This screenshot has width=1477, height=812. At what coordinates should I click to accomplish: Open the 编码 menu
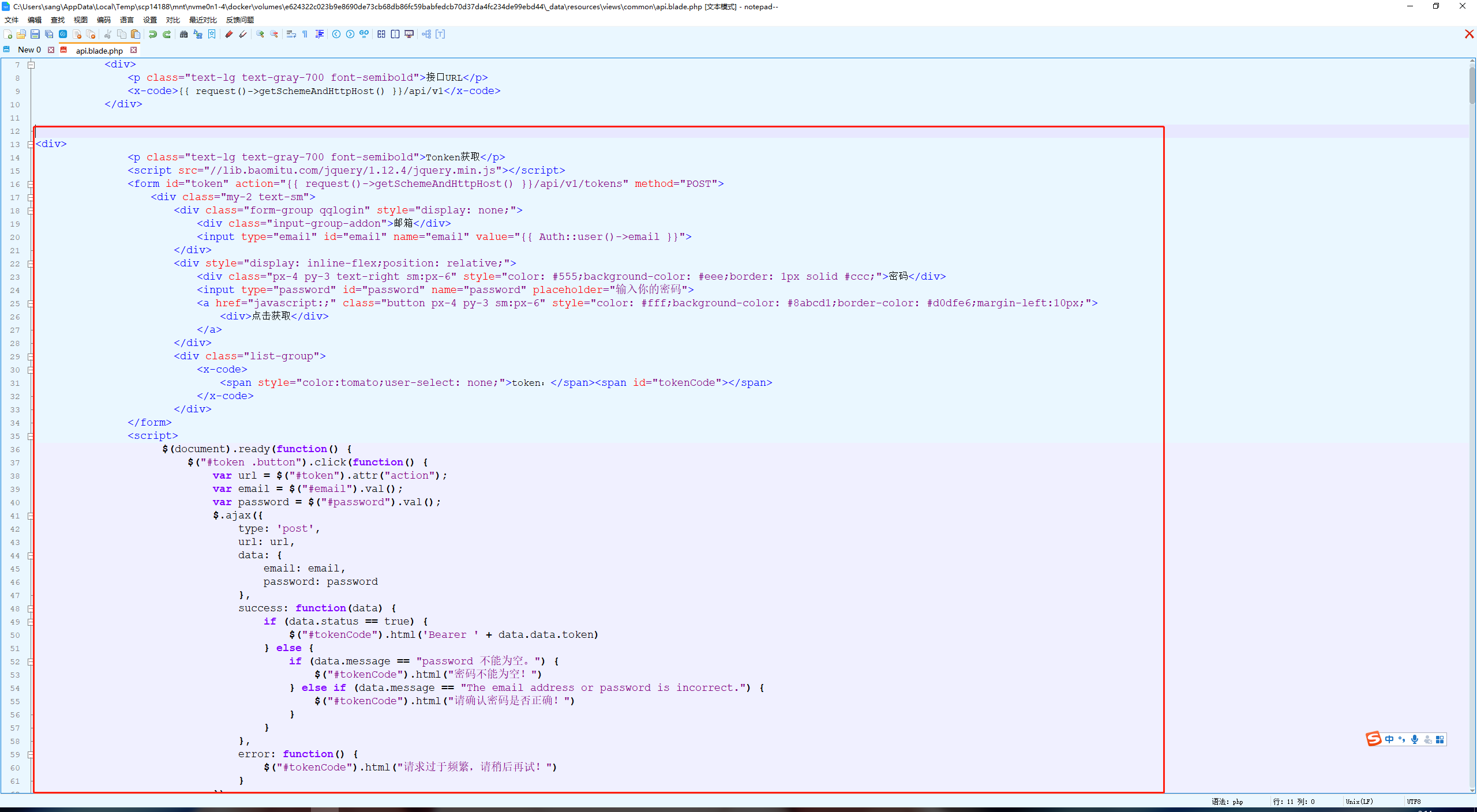click(x=103, y=20)
